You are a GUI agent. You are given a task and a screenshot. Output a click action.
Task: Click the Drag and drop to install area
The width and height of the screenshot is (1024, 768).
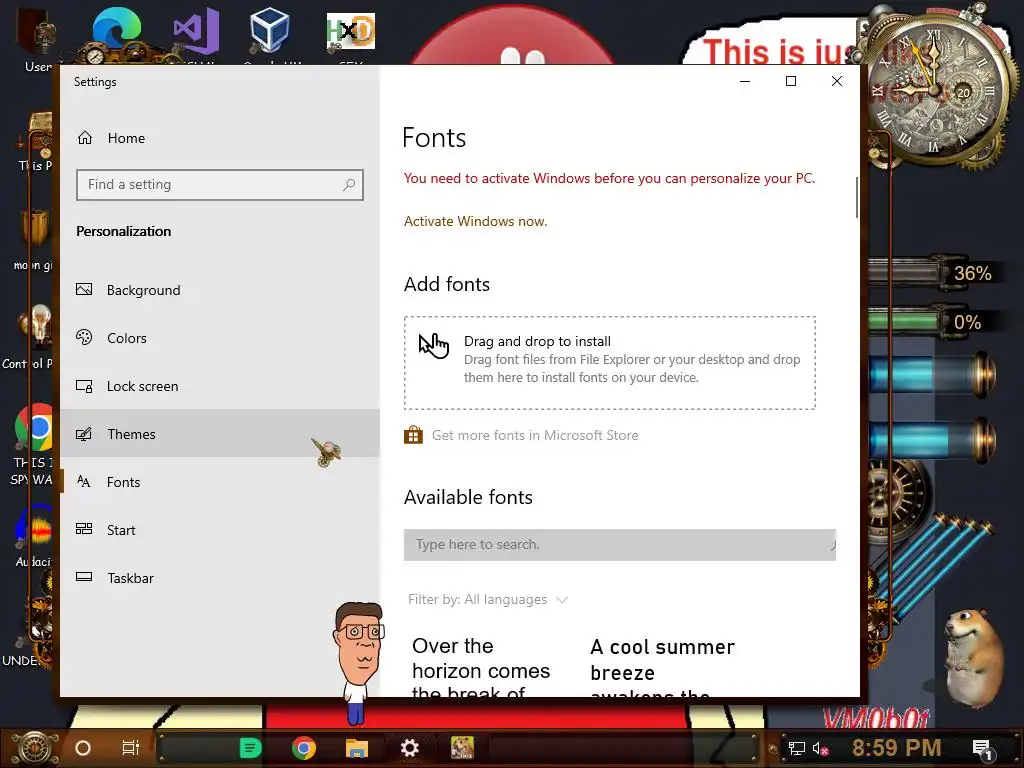(x=609, y=363)
